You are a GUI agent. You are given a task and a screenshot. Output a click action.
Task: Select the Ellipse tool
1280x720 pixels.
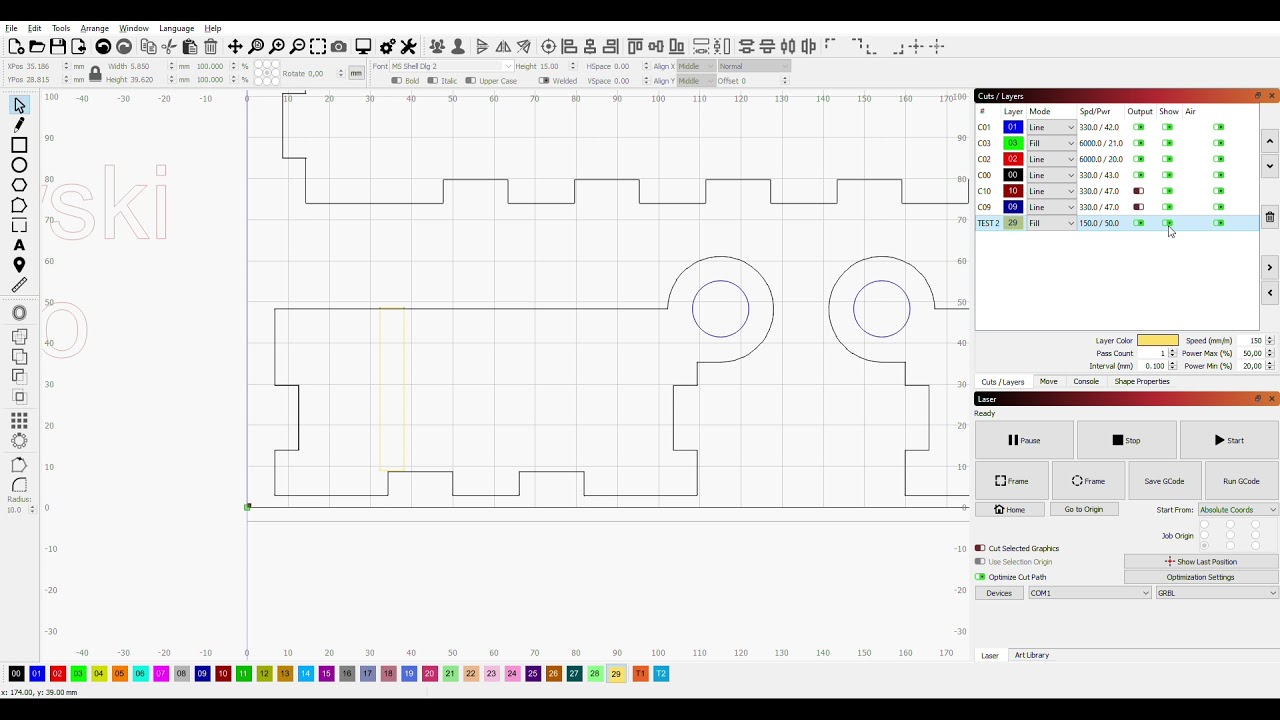click(x=19, y=165)
